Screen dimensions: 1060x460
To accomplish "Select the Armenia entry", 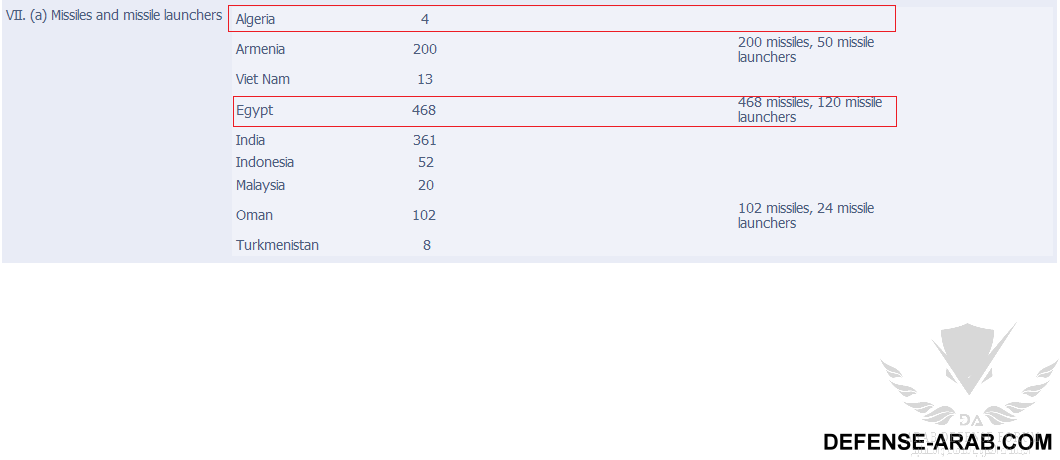I will pyautogui.click(x=260, y=49).
